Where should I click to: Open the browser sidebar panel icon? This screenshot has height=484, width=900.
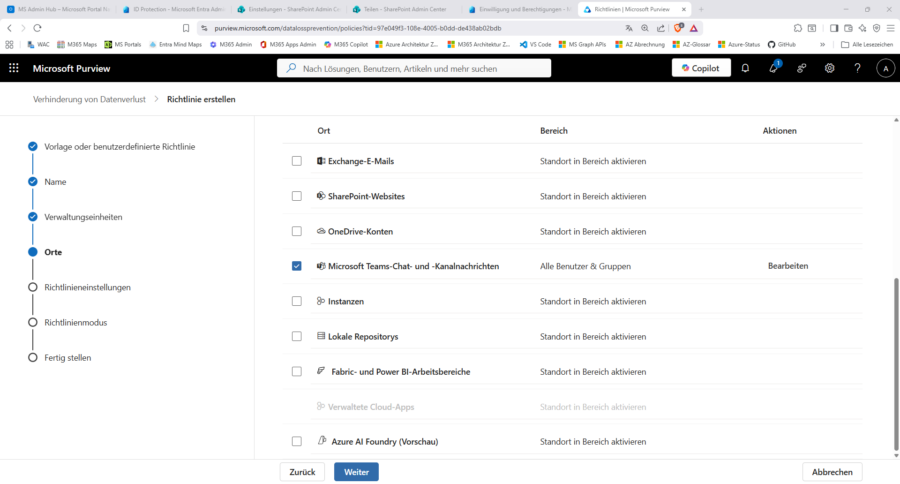point(834,28)
